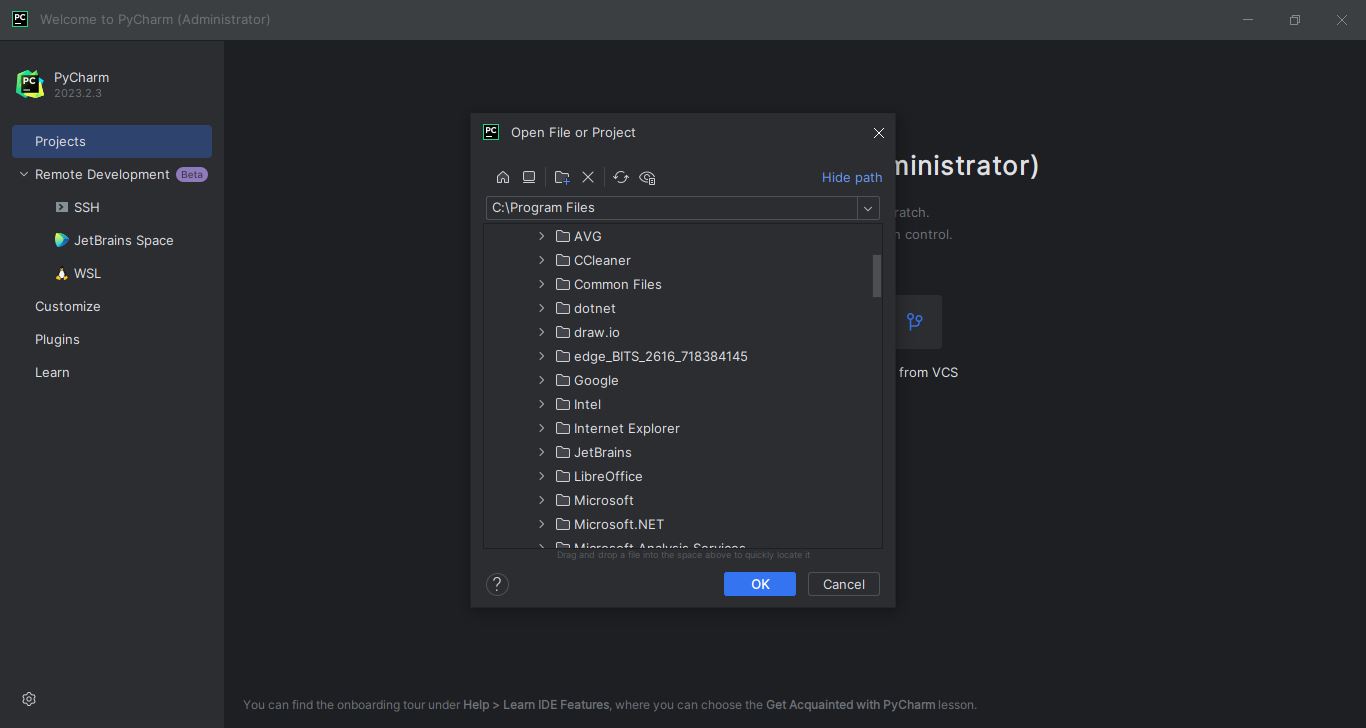Open the SSH remote development entry
The height and width of the screenshot is (728, 1366).
coord(87,207)
